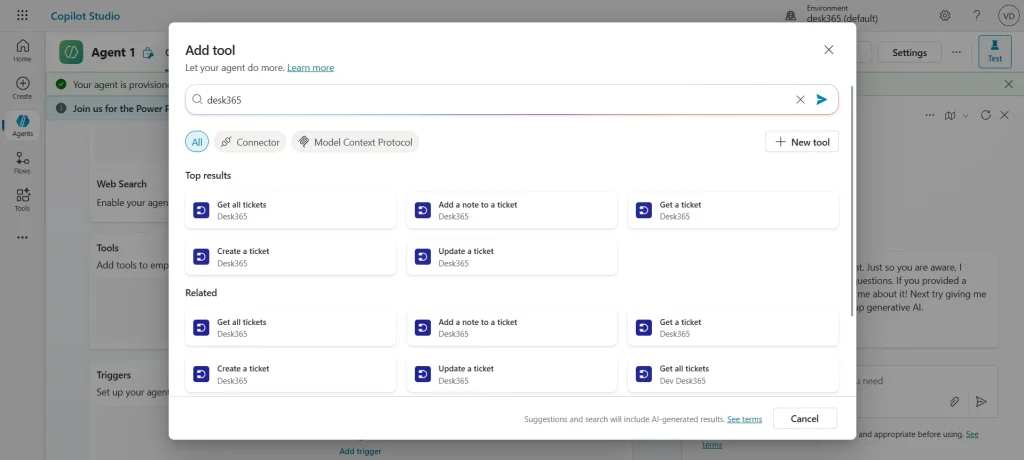Open test panel more options ellipsis
This screenshot has width=1024, height=460.
[929, 115]
